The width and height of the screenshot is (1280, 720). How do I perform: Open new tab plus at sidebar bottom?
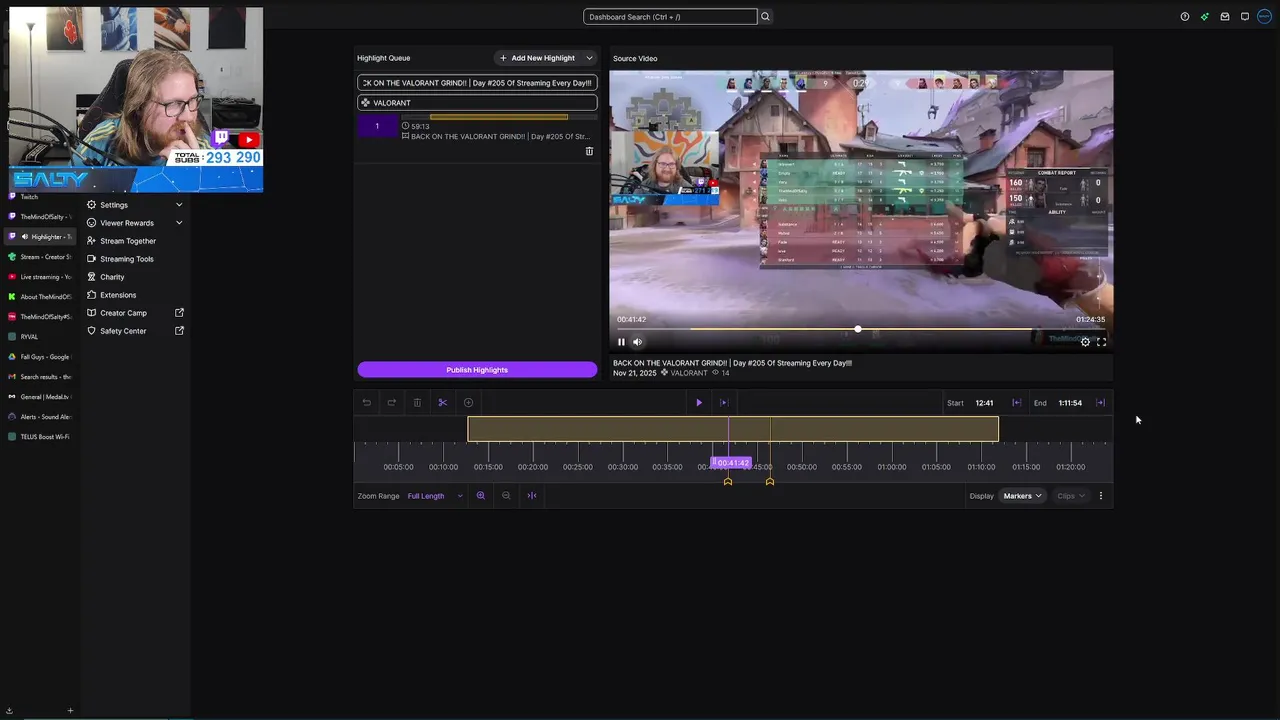(70, 711)
